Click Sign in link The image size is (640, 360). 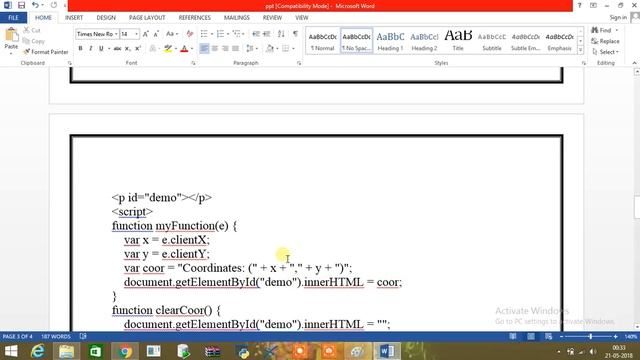pos(618,18)
